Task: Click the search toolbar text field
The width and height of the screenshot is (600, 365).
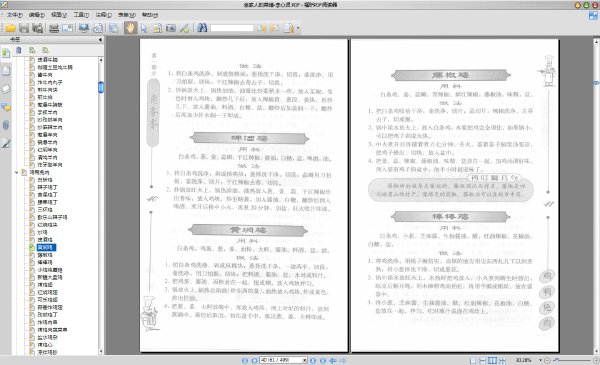Action: pos(232,28)
